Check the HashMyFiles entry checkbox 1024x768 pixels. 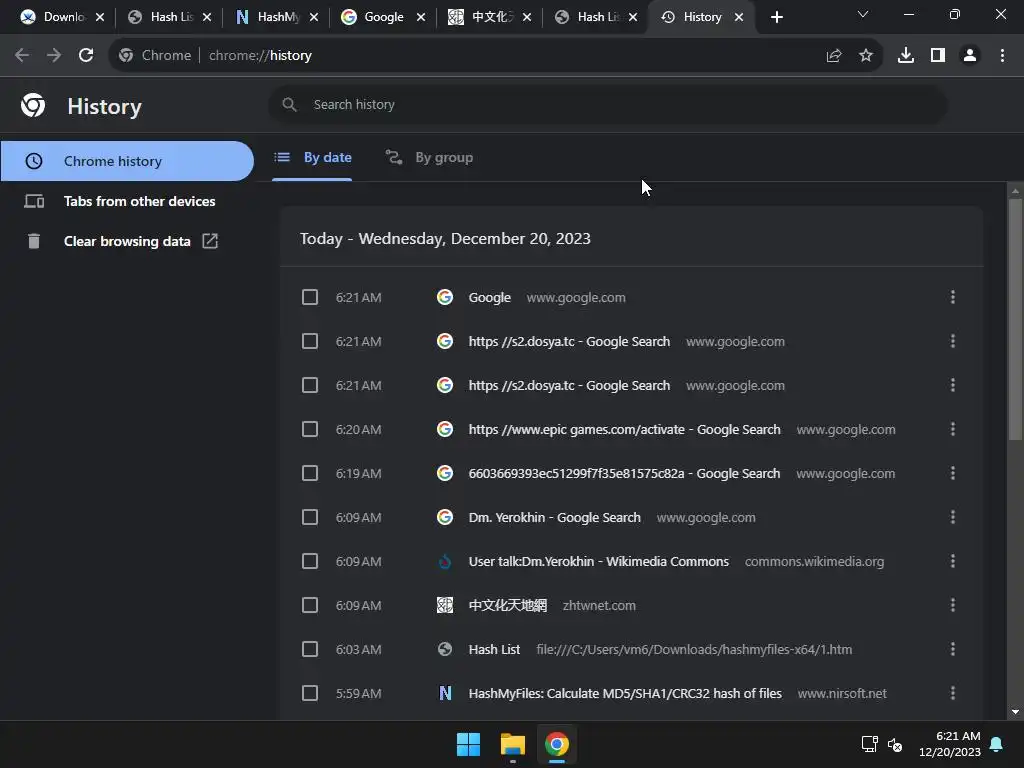pos(310,693)
